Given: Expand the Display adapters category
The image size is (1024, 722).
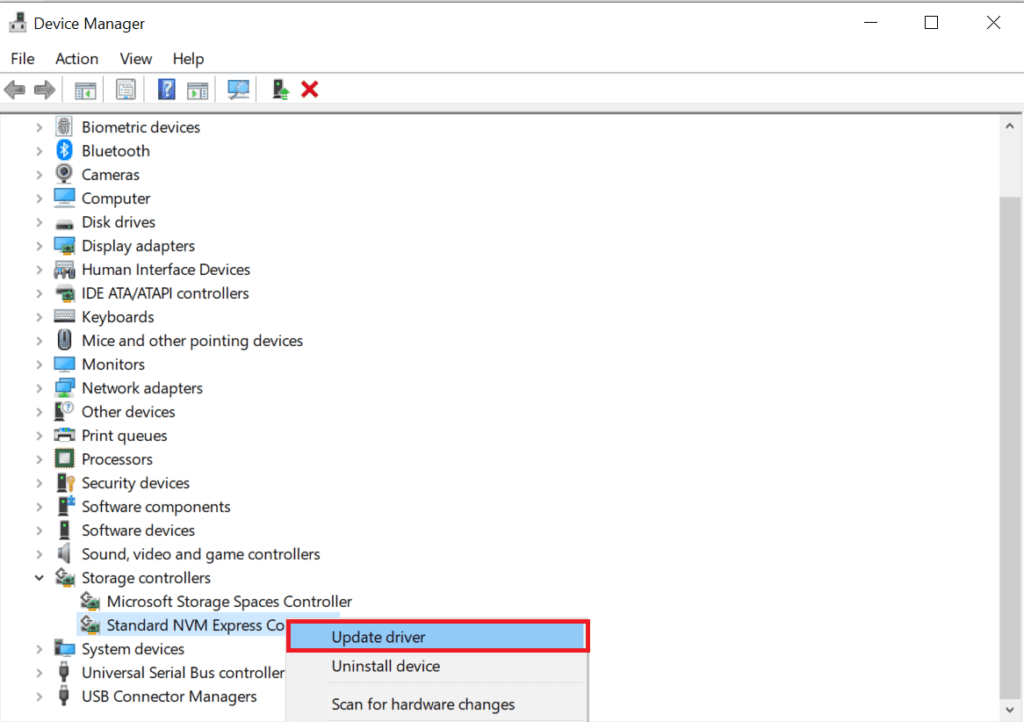Looking at the screenshot, I should pos(39,245).
